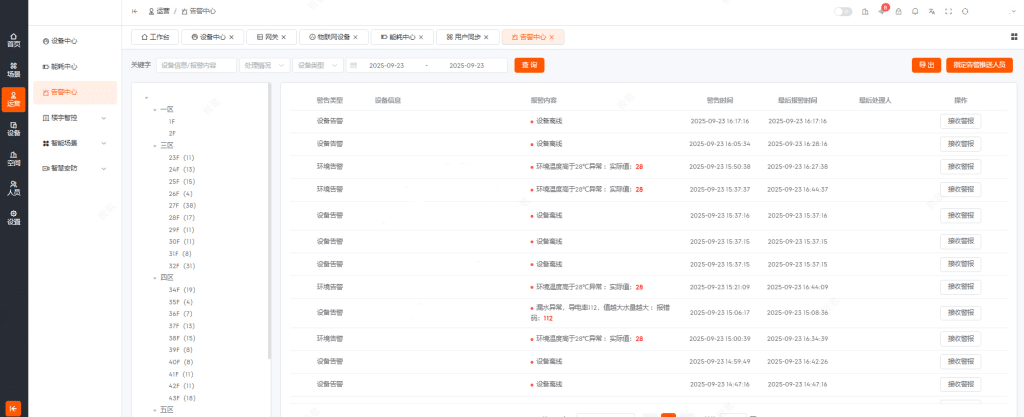Viewport: 1024px width, 417px height.
Task: Open the user dropdown chevron at top right
Action: (1012, 11)
